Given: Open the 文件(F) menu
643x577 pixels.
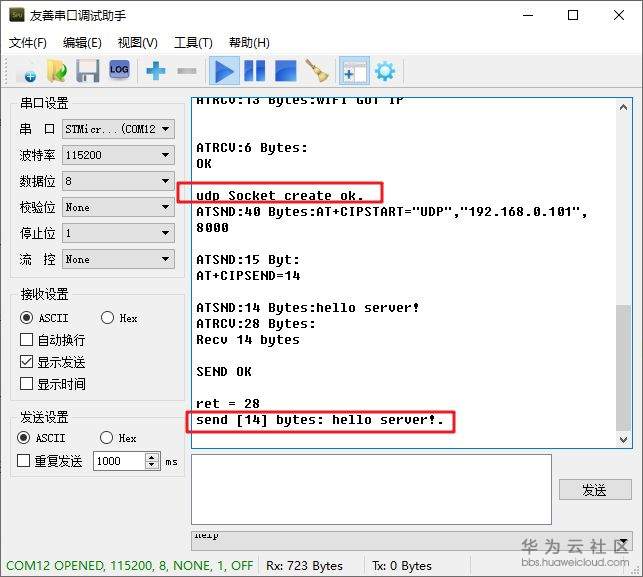Looking at the screenshot, I should [28, 43].
